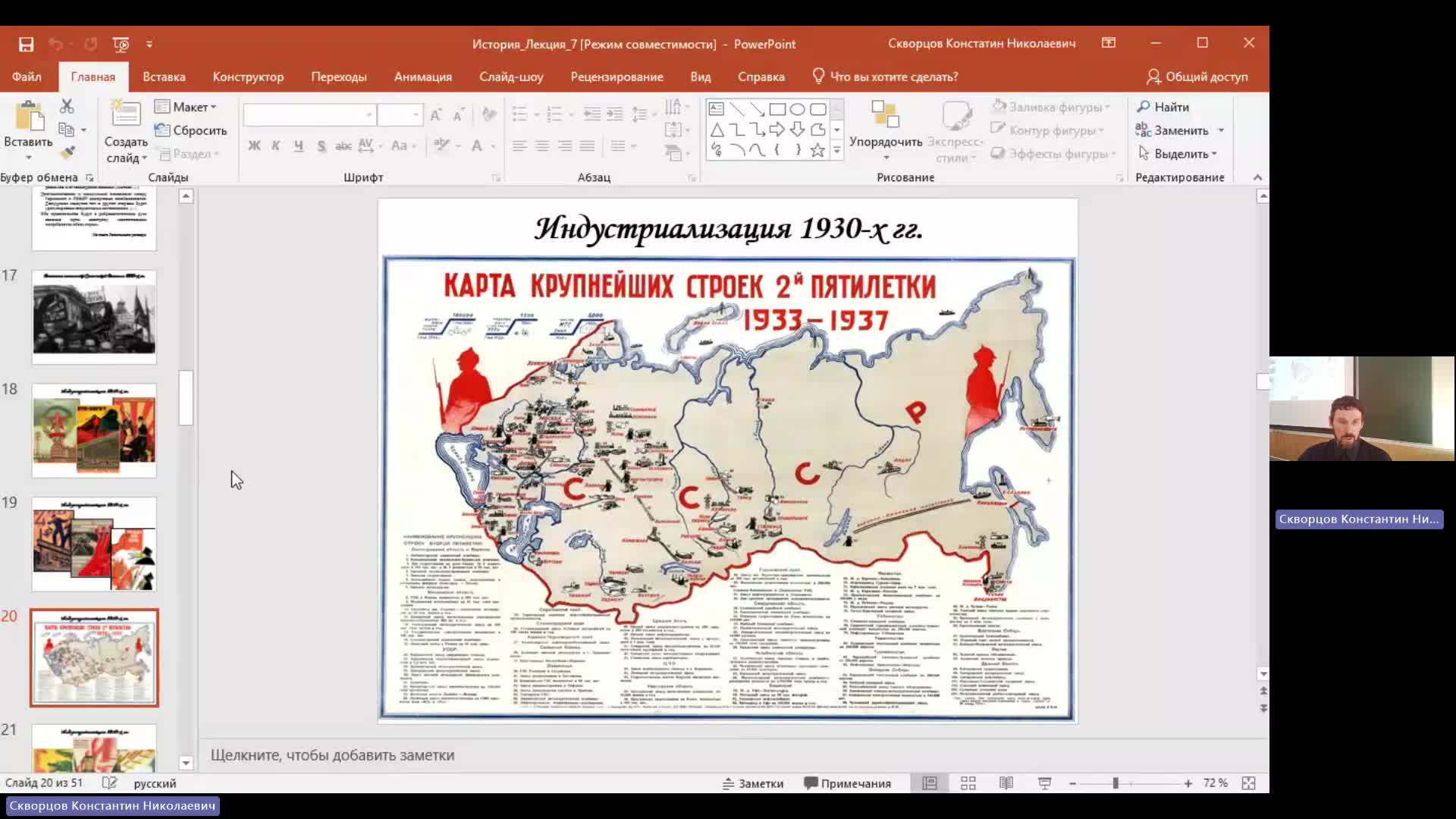Open the font size combo box
The width and height of the screenshot is (1456, 819).
pos(400,115)
